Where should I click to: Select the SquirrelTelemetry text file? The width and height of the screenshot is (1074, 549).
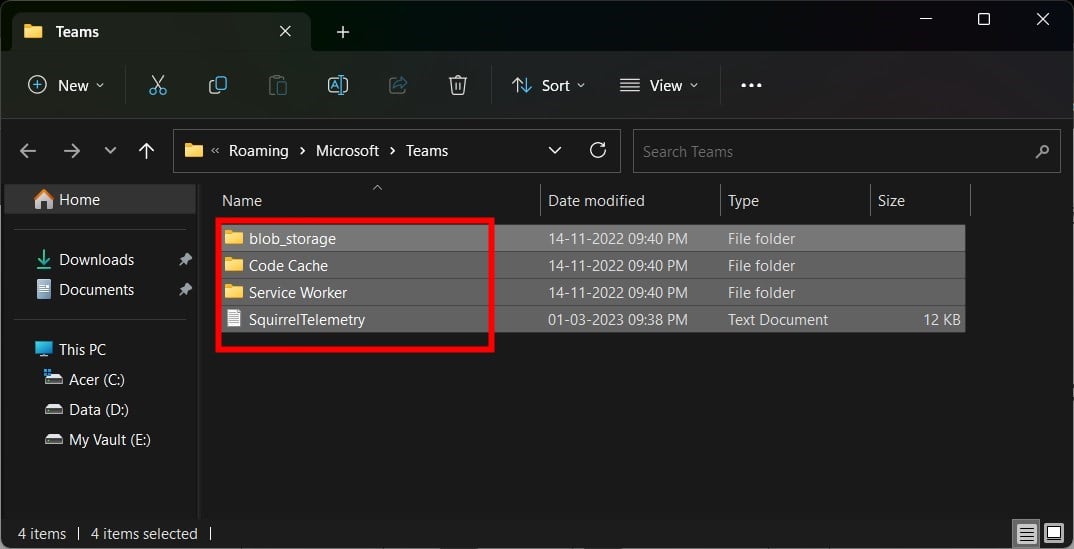coord(593,319)
